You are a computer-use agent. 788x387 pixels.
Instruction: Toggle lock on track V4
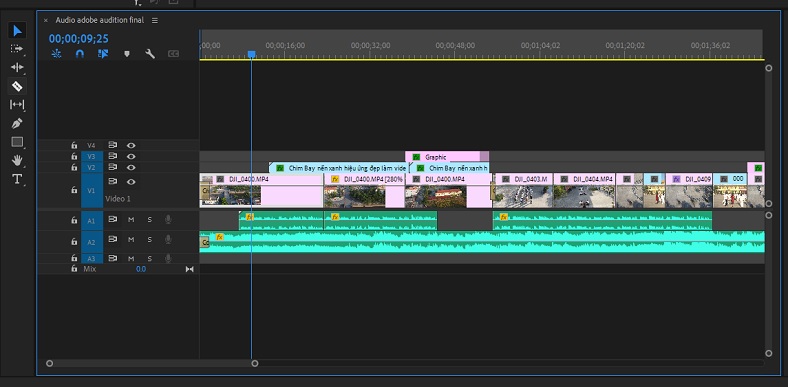[x=74, y=145]
